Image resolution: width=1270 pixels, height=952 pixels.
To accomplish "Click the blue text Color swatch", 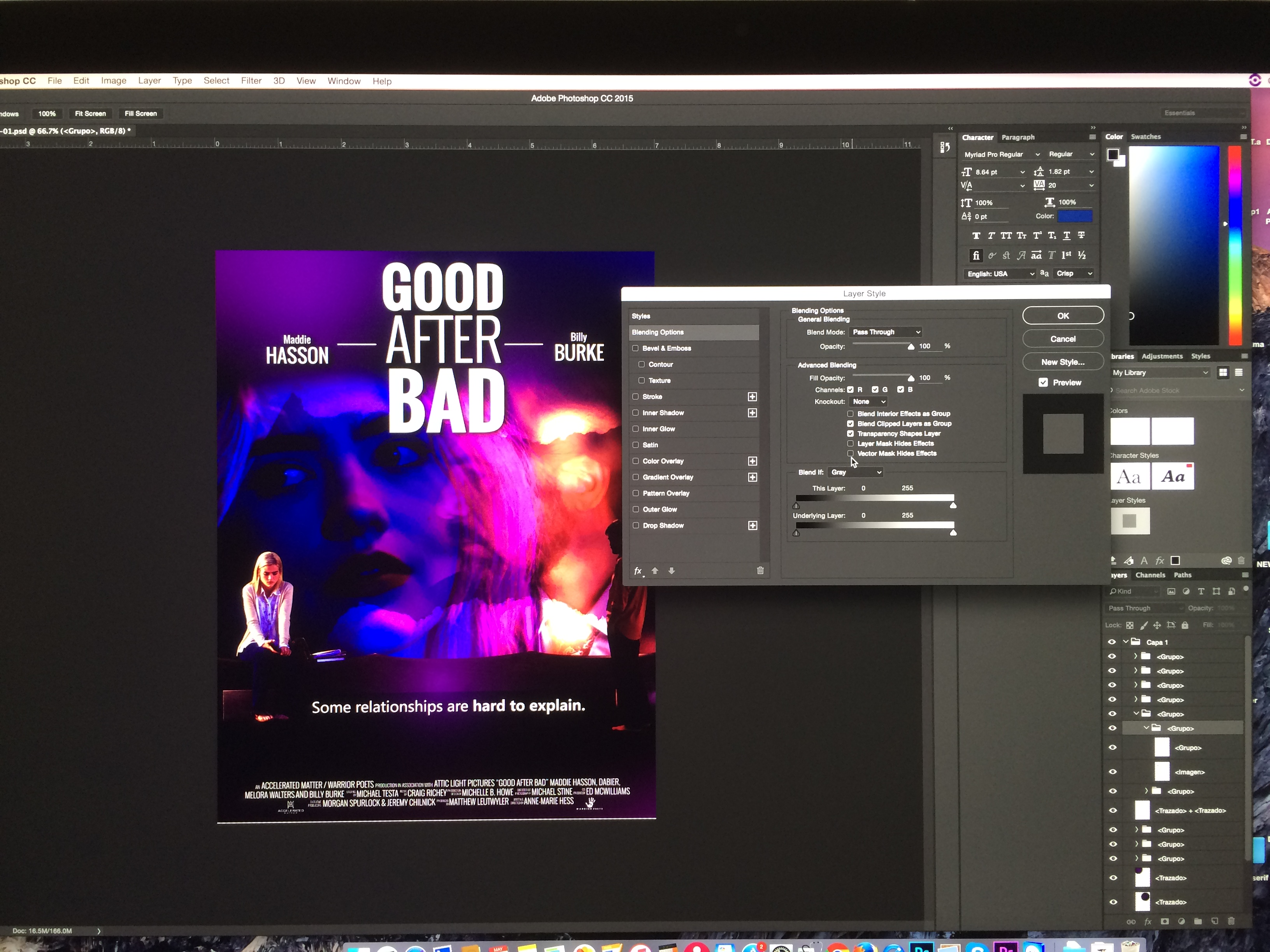I will [x=1075, y=216].
